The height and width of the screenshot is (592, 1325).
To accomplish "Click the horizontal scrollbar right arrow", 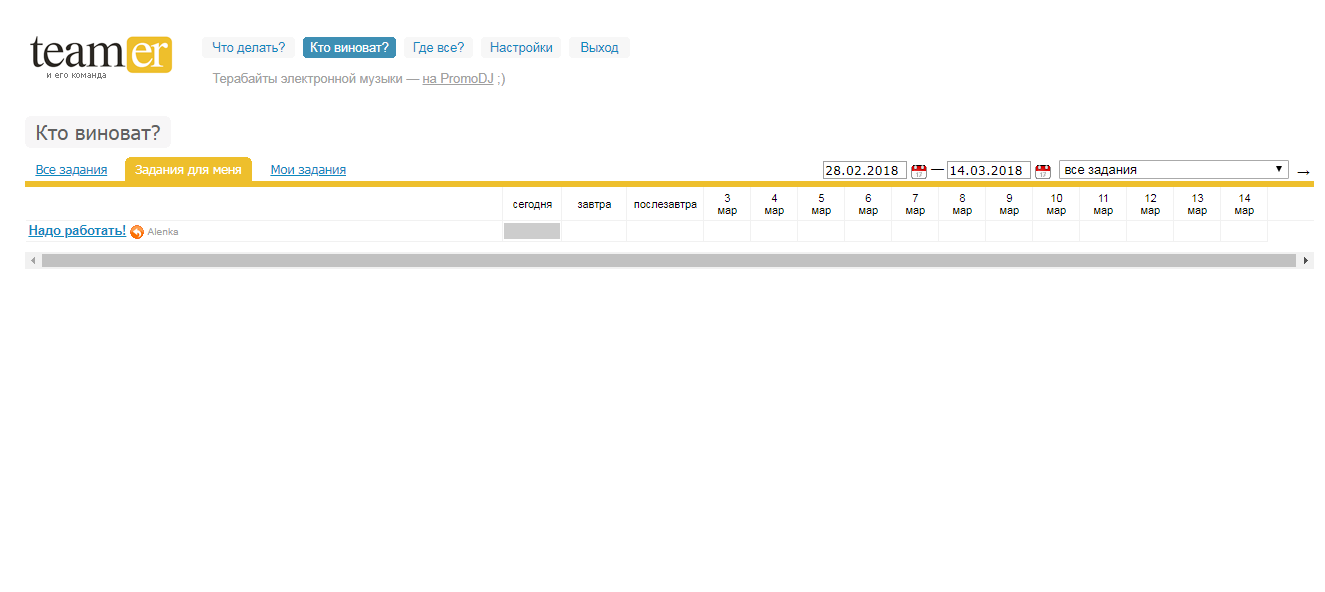I will coord(1305,260).
